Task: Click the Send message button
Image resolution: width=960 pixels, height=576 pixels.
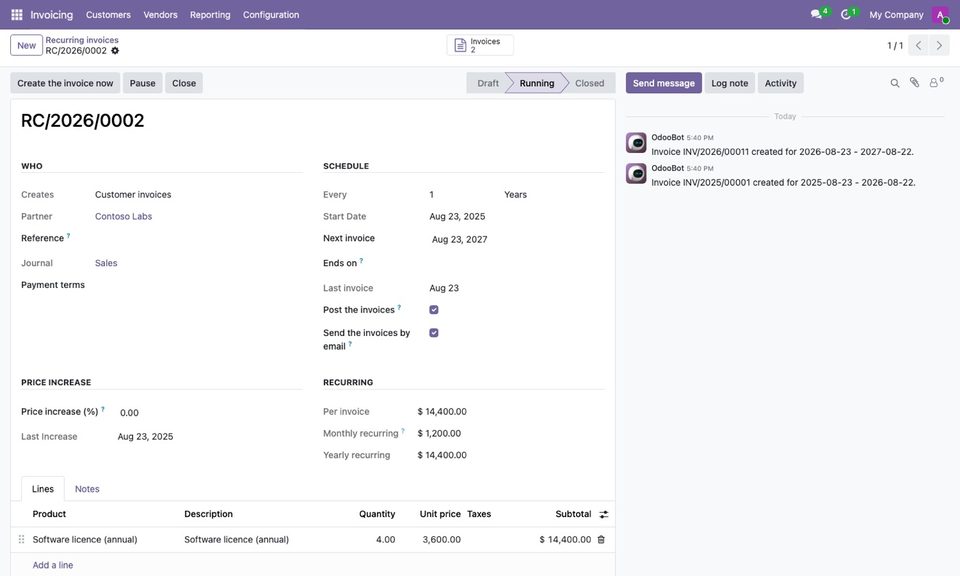Action: [x=664, y=83]
